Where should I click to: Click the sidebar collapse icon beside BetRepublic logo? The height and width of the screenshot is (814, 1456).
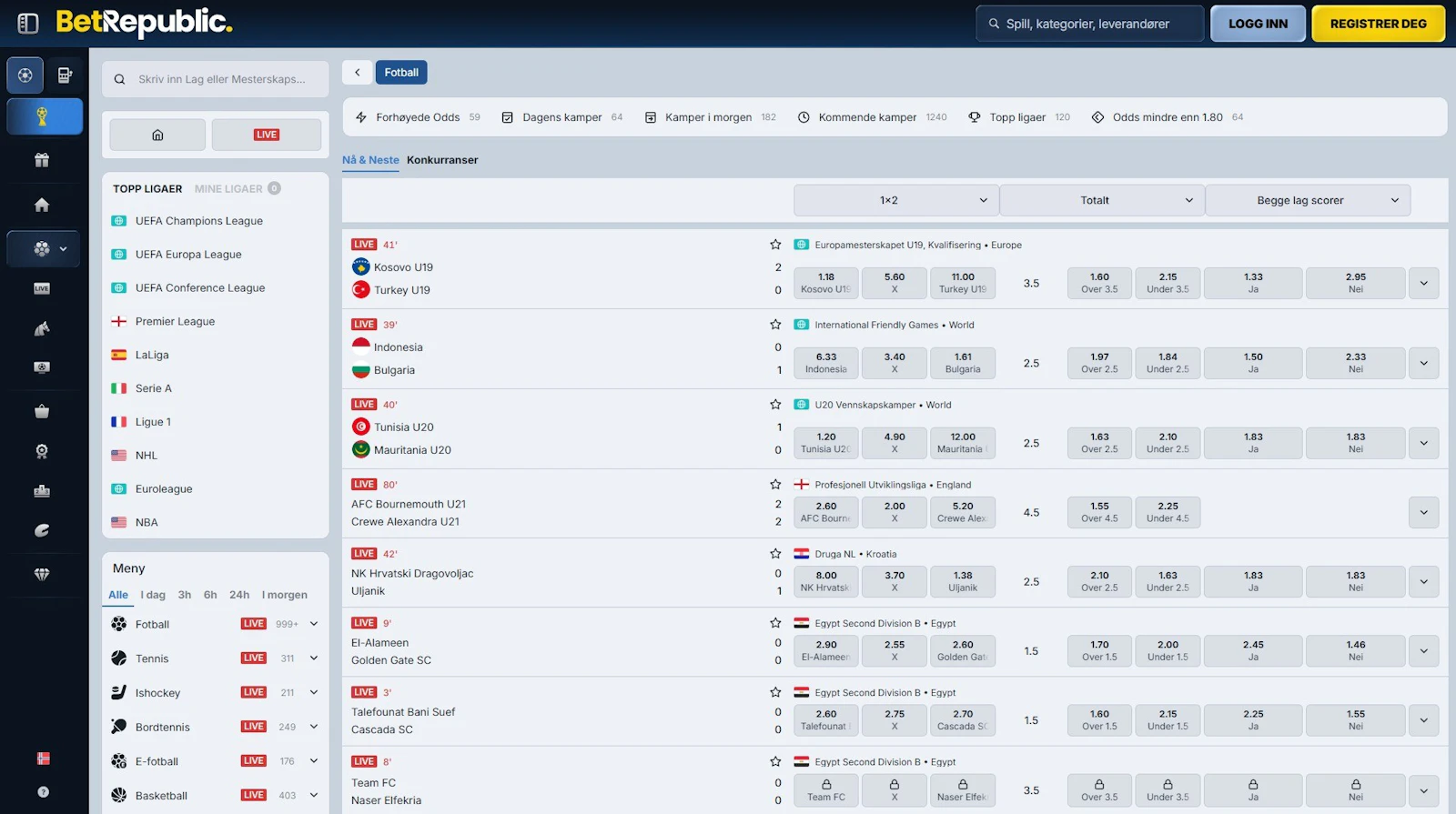tap(28, 24)
